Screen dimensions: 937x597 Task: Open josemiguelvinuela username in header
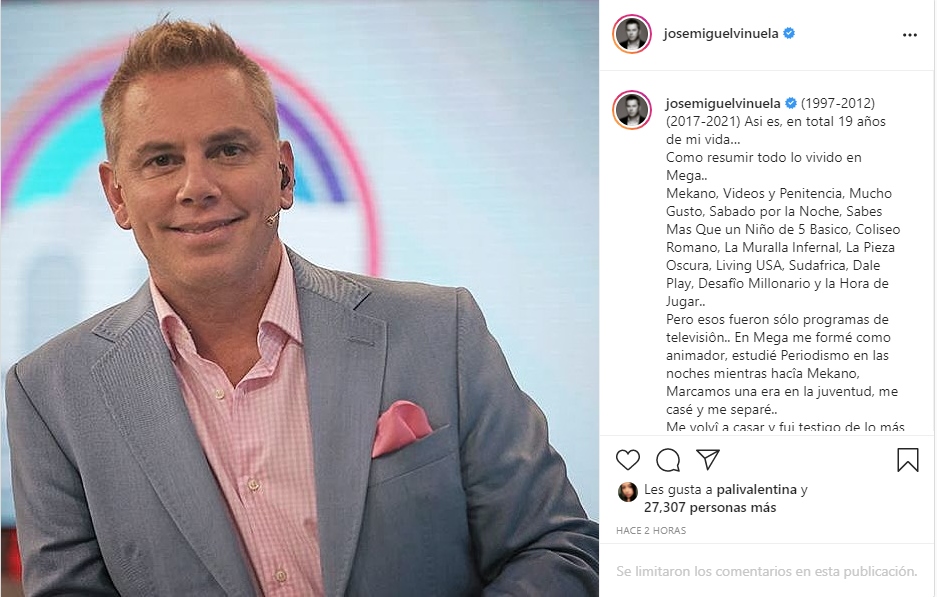(x=721, y=33)
